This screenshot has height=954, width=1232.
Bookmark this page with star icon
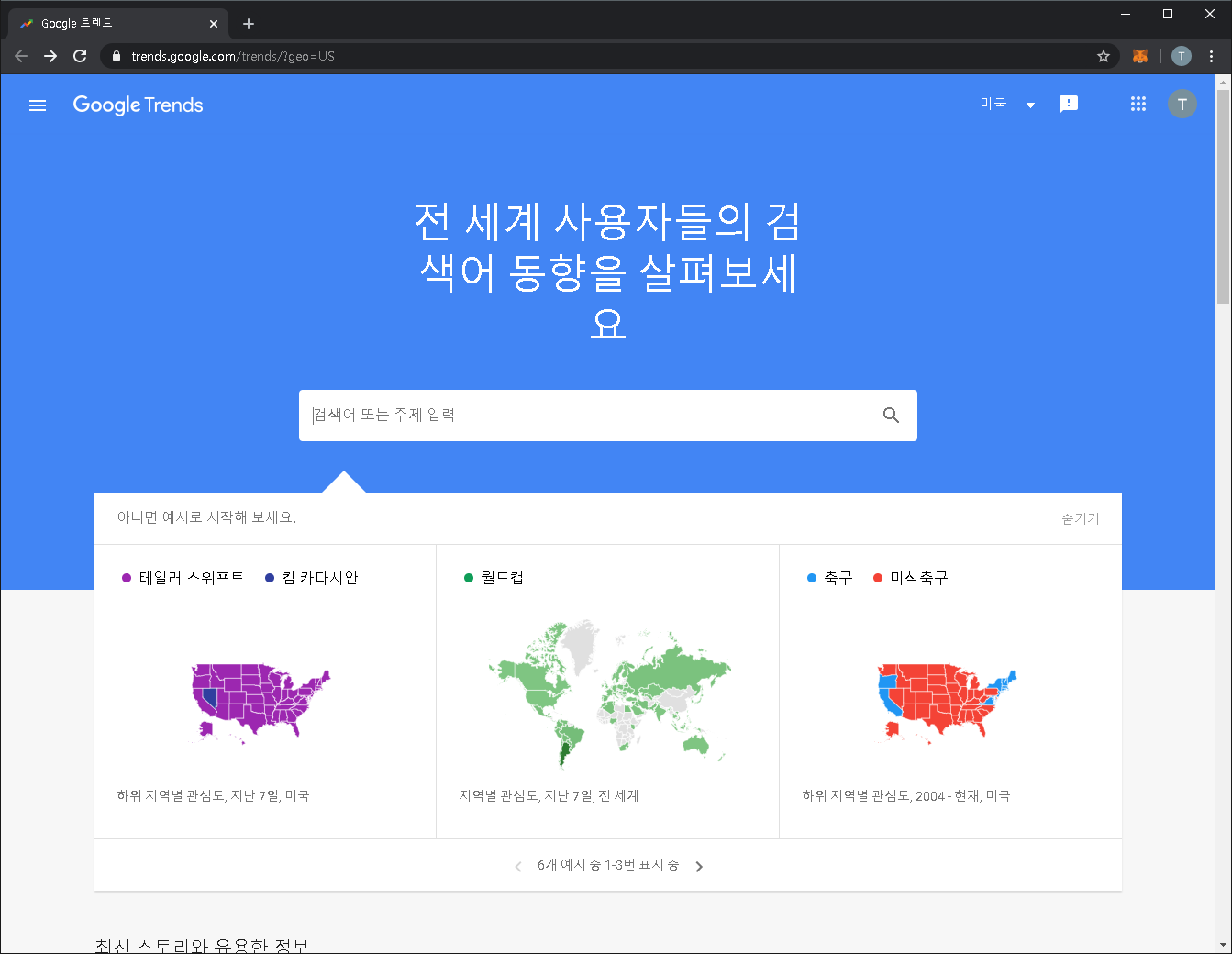[x=1104, y=56]
